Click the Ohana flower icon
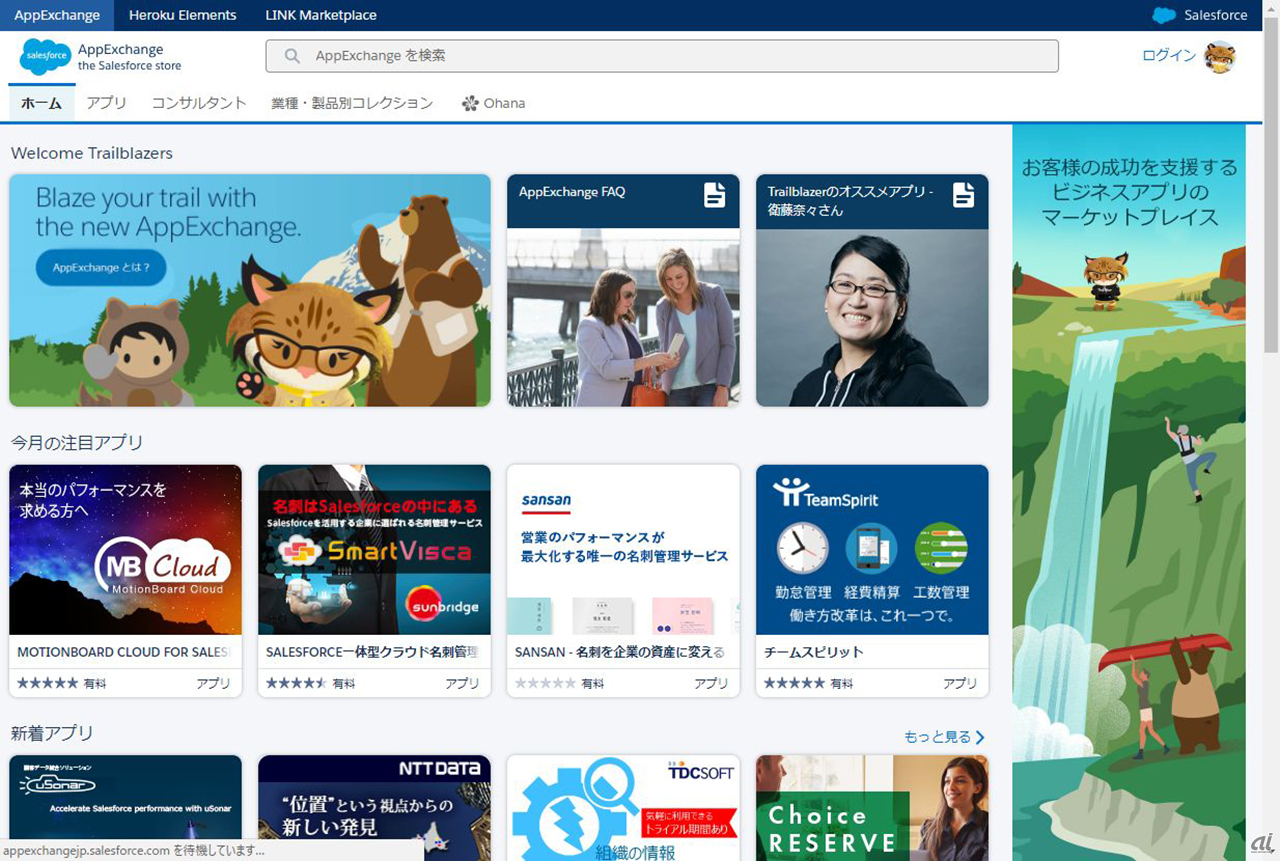 [x=470, y=103]
